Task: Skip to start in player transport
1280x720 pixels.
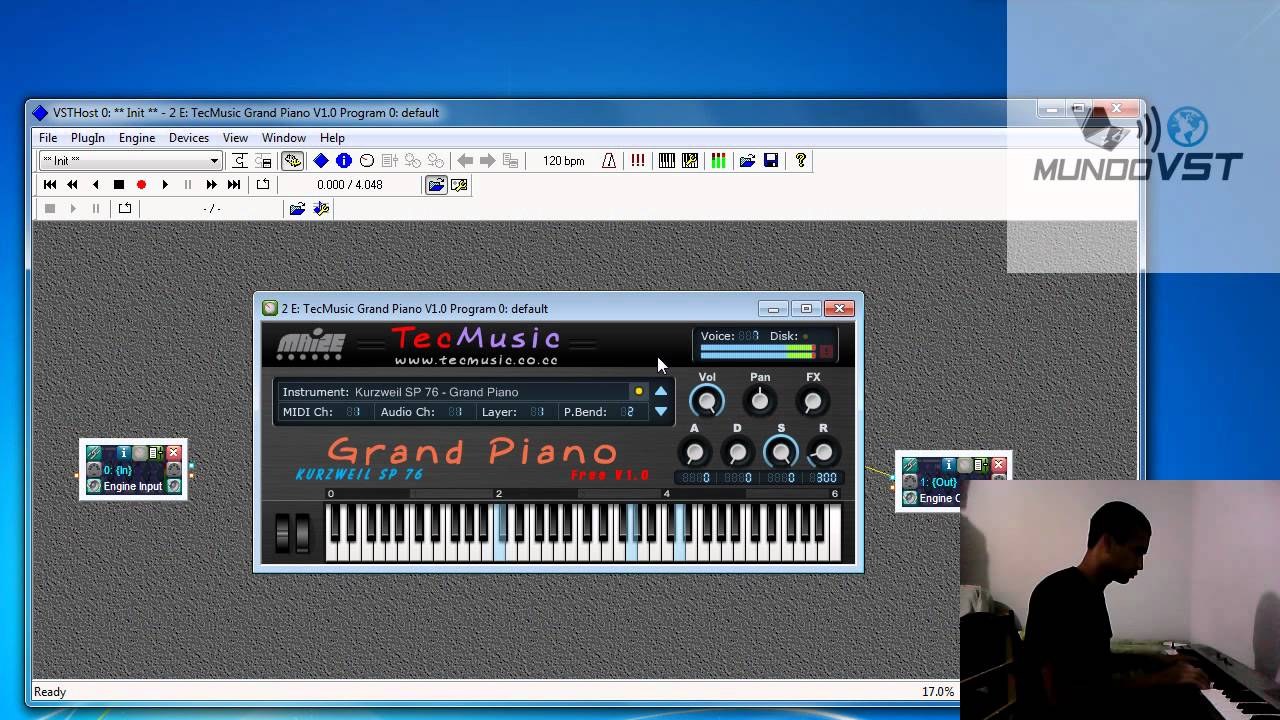Action: pos(49,185)
